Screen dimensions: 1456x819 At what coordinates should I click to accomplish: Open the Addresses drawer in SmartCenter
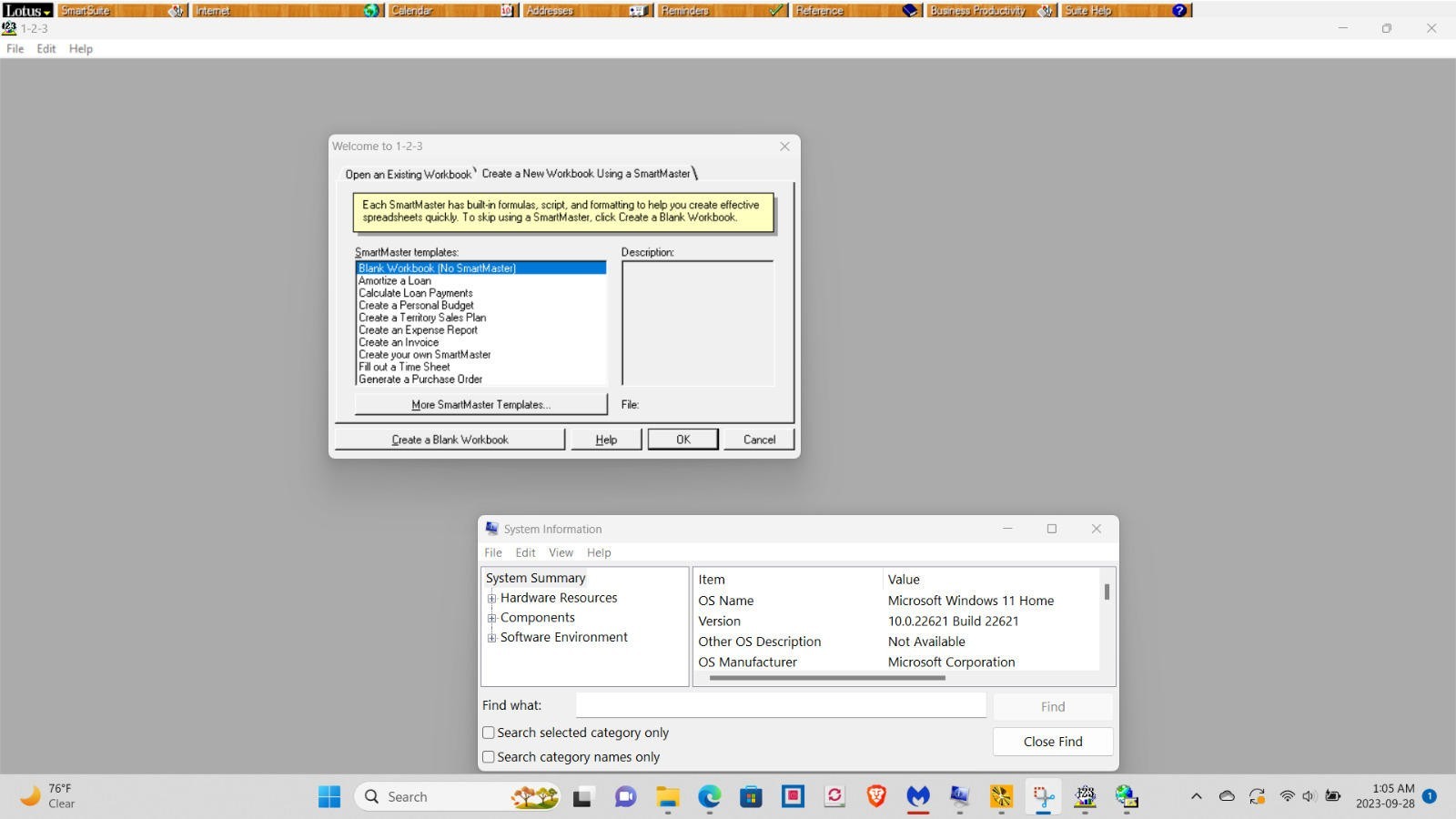(587, 10)
